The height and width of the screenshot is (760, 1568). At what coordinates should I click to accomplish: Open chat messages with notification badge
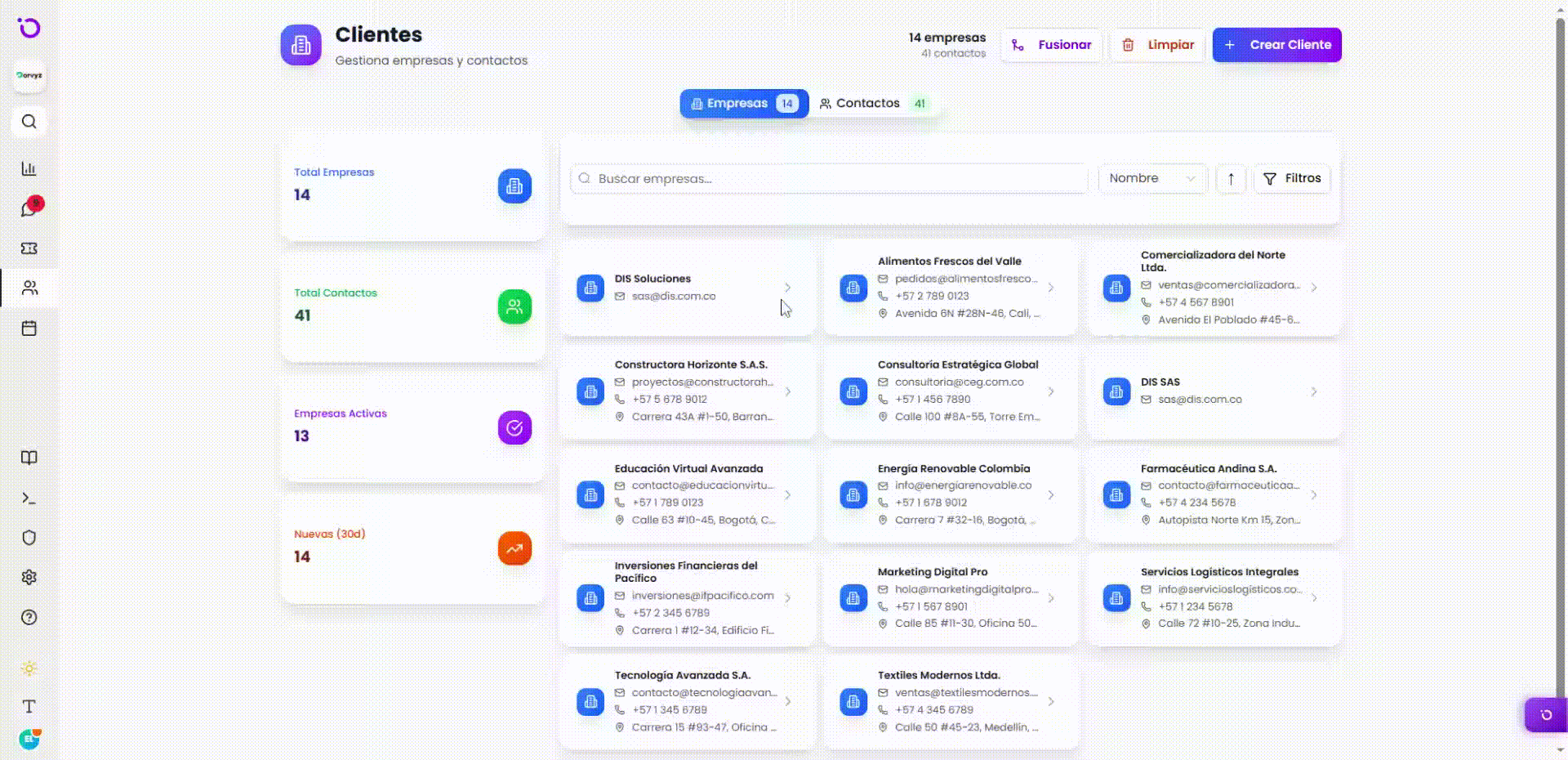(29, 208)
